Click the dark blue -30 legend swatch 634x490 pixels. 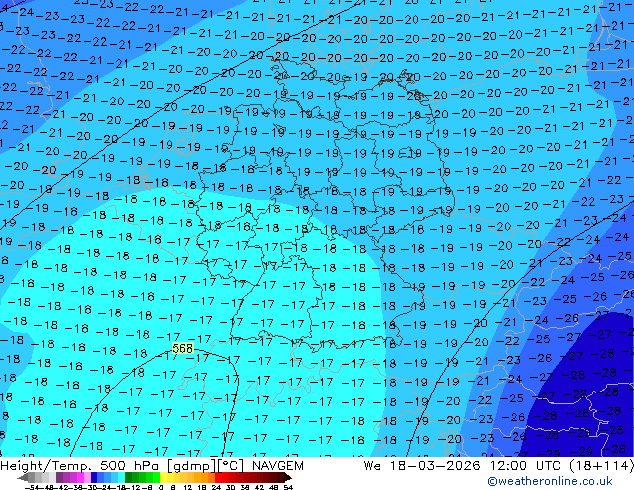pos(94,478)
